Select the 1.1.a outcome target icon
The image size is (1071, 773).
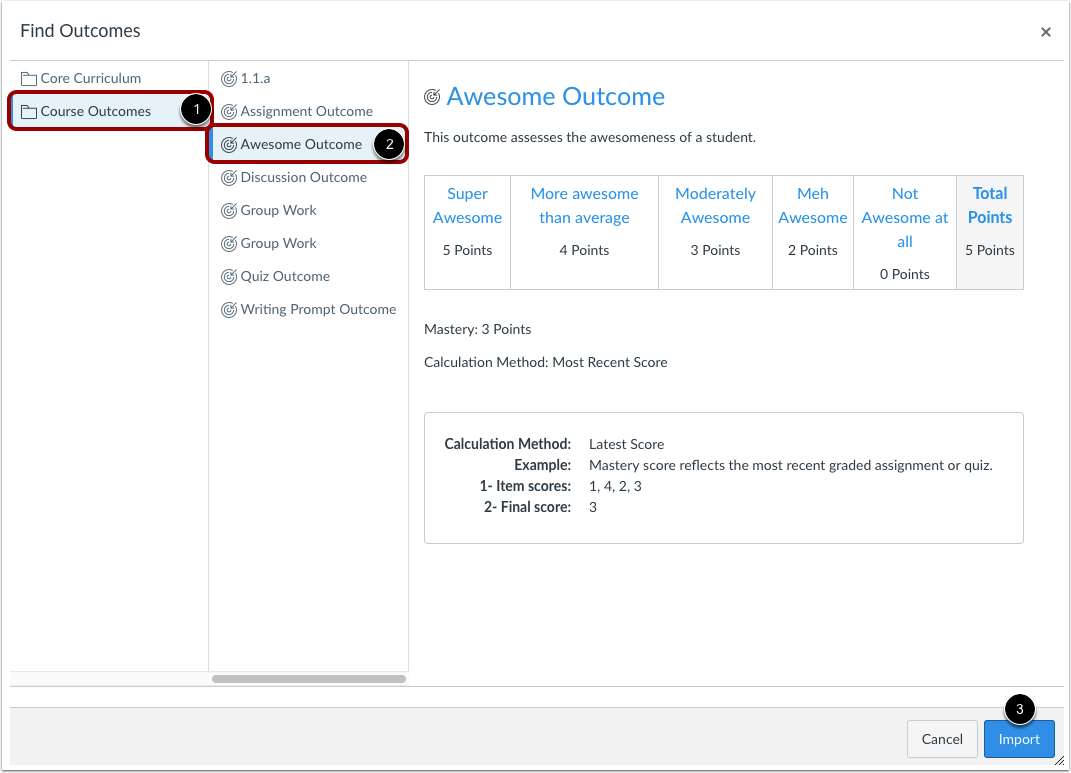229,79
